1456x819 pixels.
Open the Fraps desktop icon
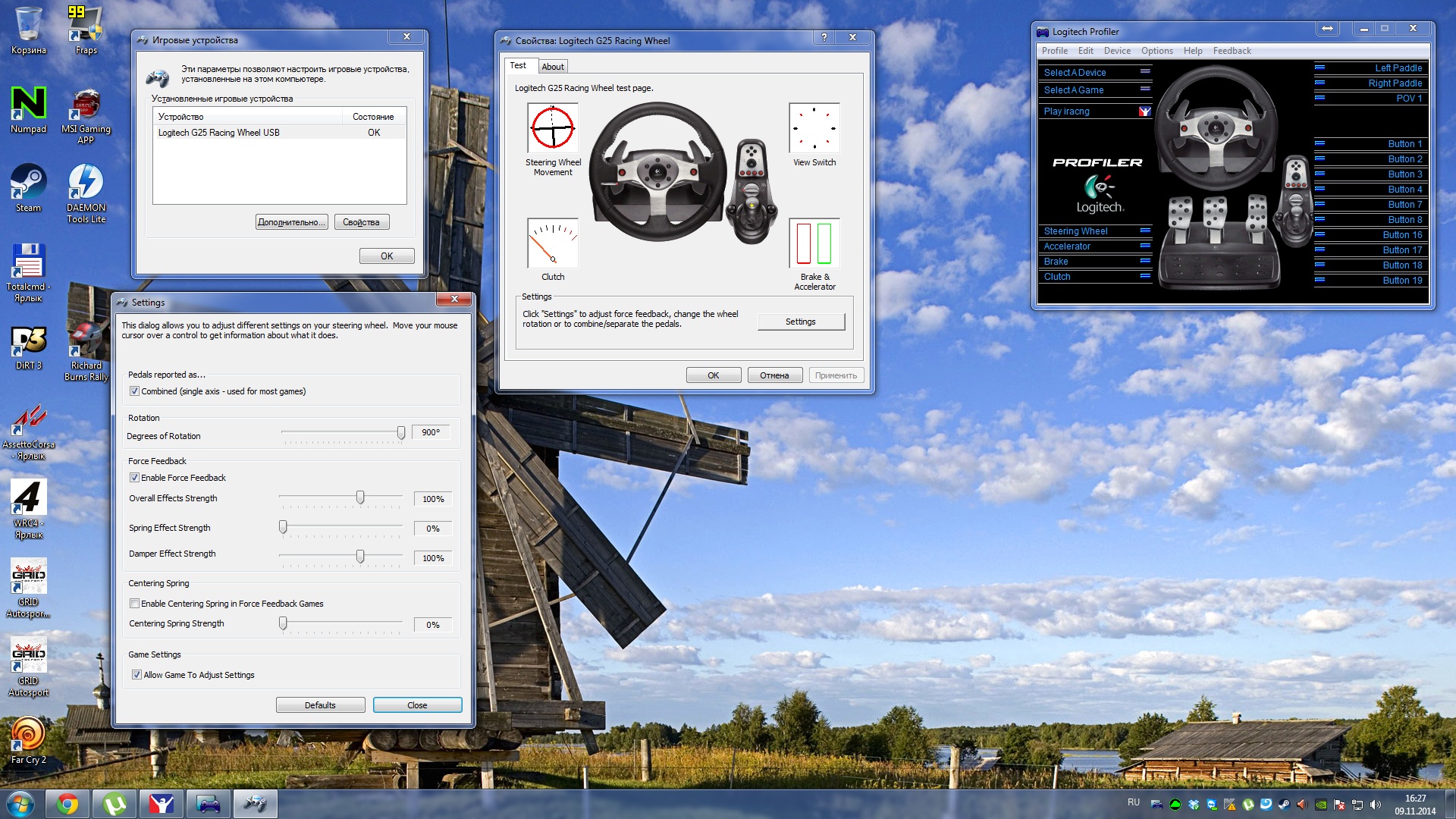86,30
